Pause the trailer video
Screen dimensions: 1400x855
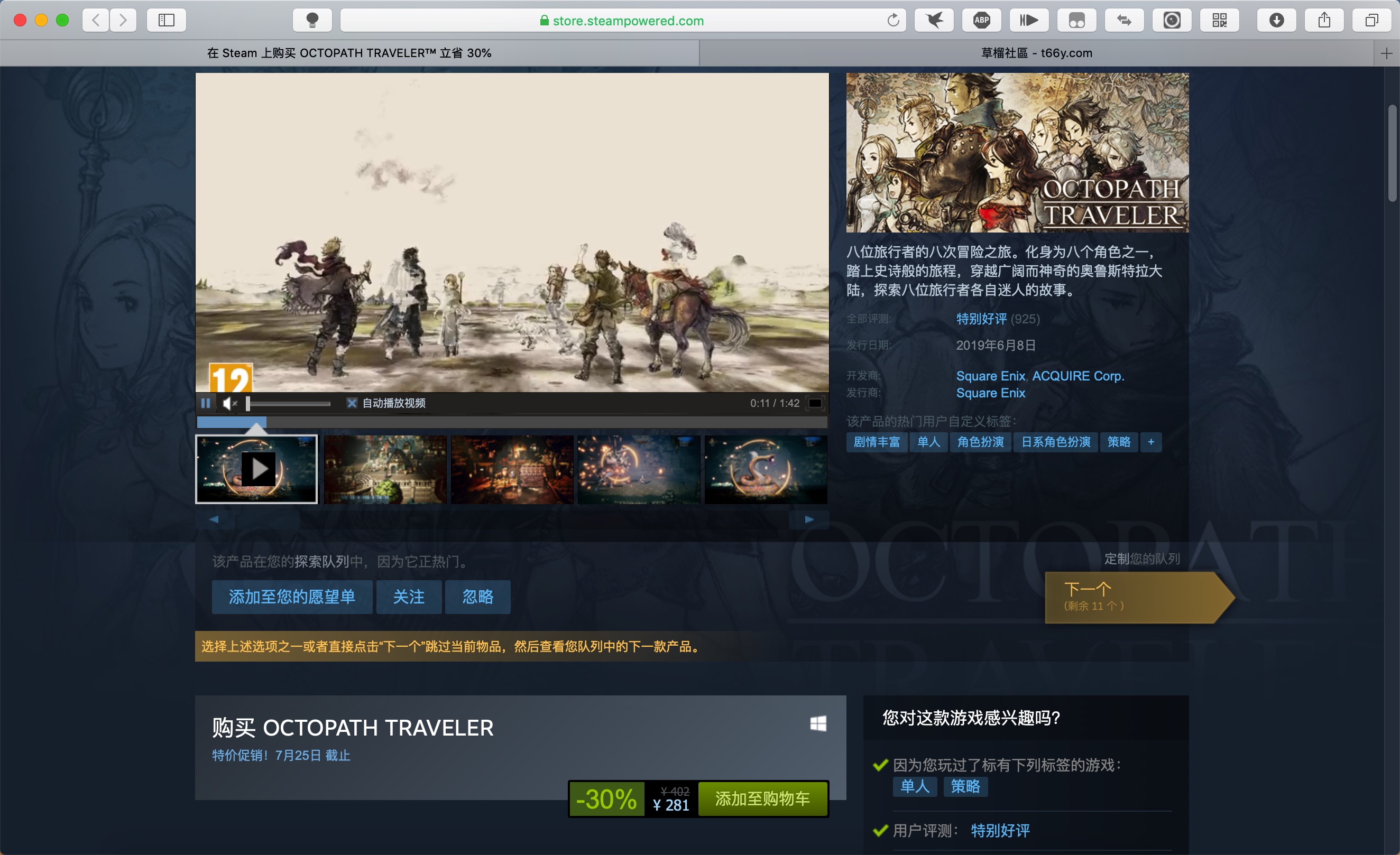pyautogui.click(x=206, y=403)
